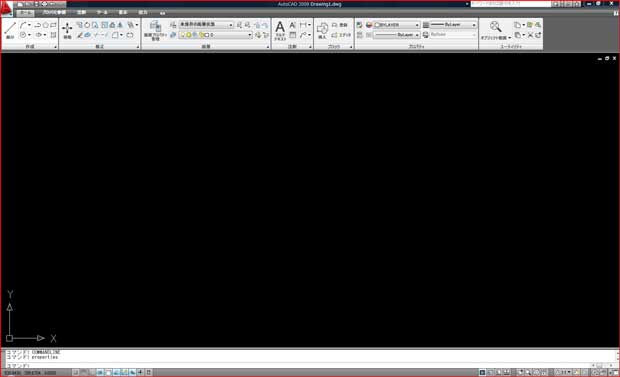This screenshot has width=620, height=377.
Task: Toggle Grid display in status bar
Action: [x=84, y=372]
